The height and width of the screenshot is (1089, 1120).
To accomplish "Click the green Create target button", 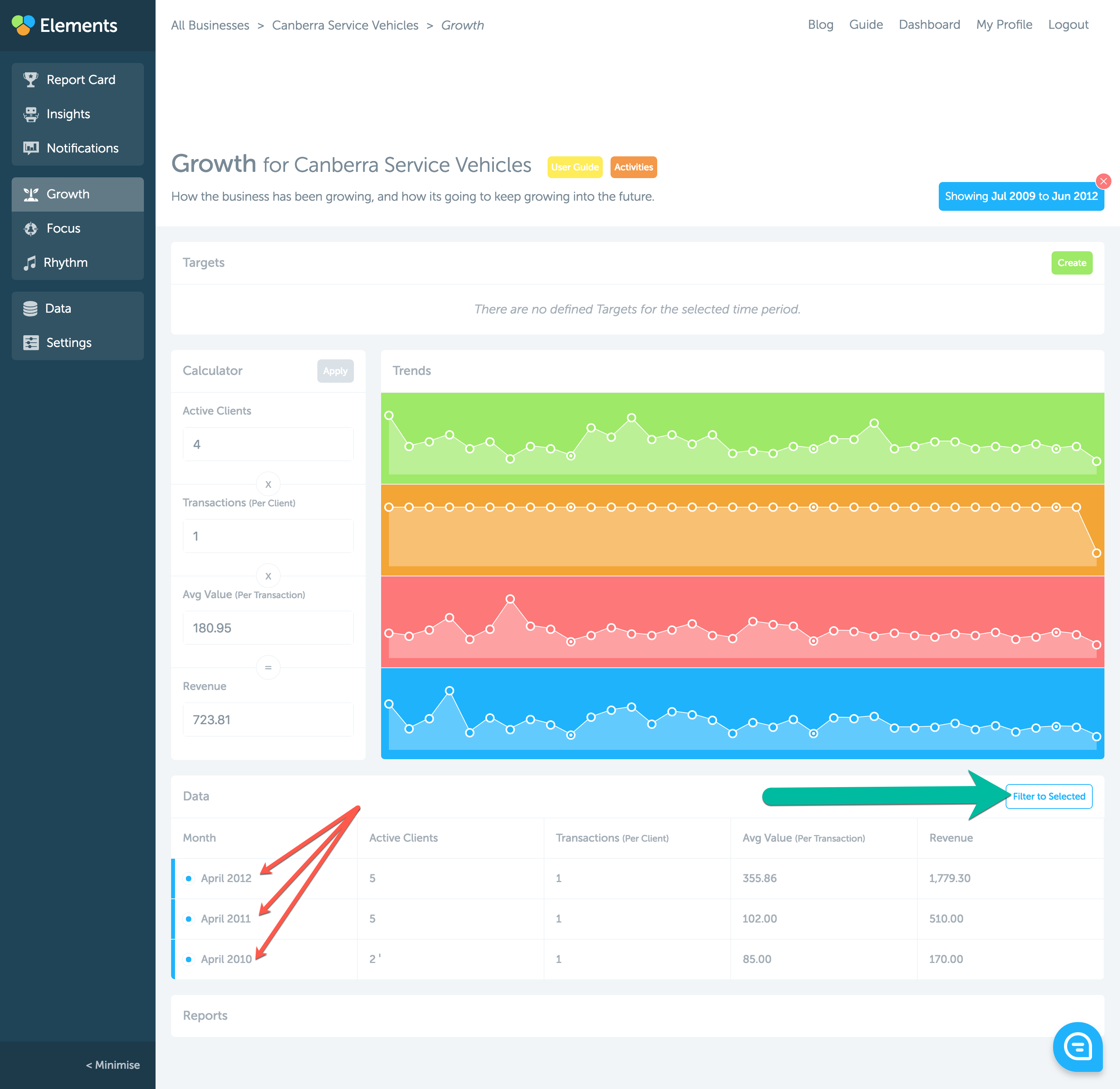I will pos(1071,263).
